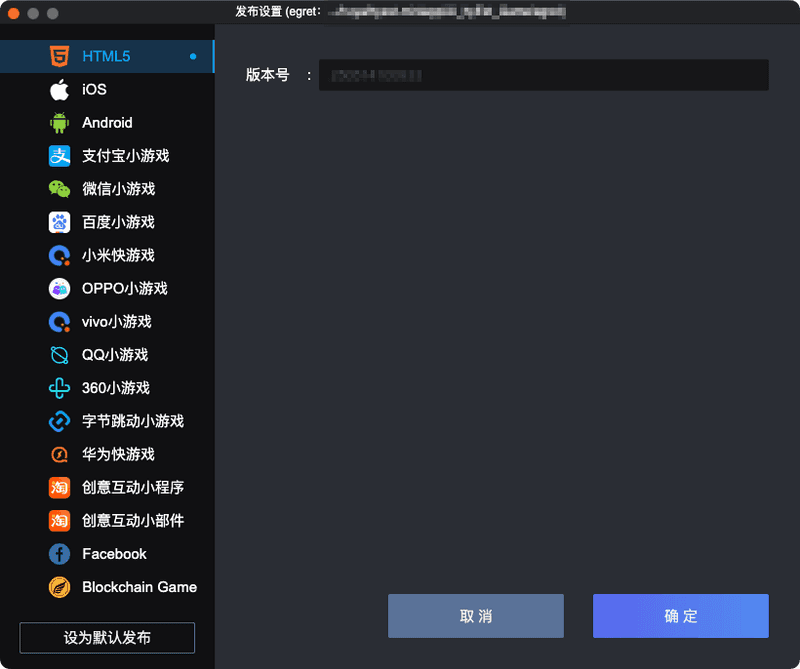The image size is (800, 669).
Task: Confirm with the 确定 button
Action: point(680,616)
